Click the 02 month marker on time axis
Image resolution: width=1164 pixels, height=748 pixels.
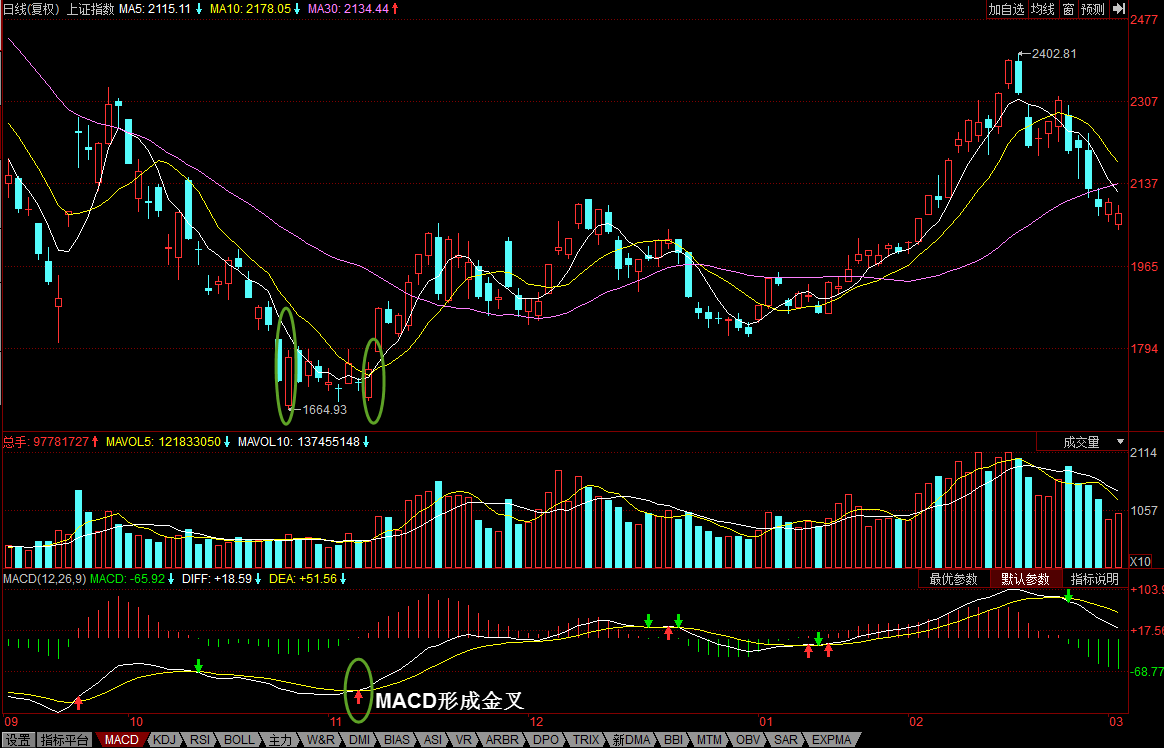pyautogui.click(x=915, y=721)
